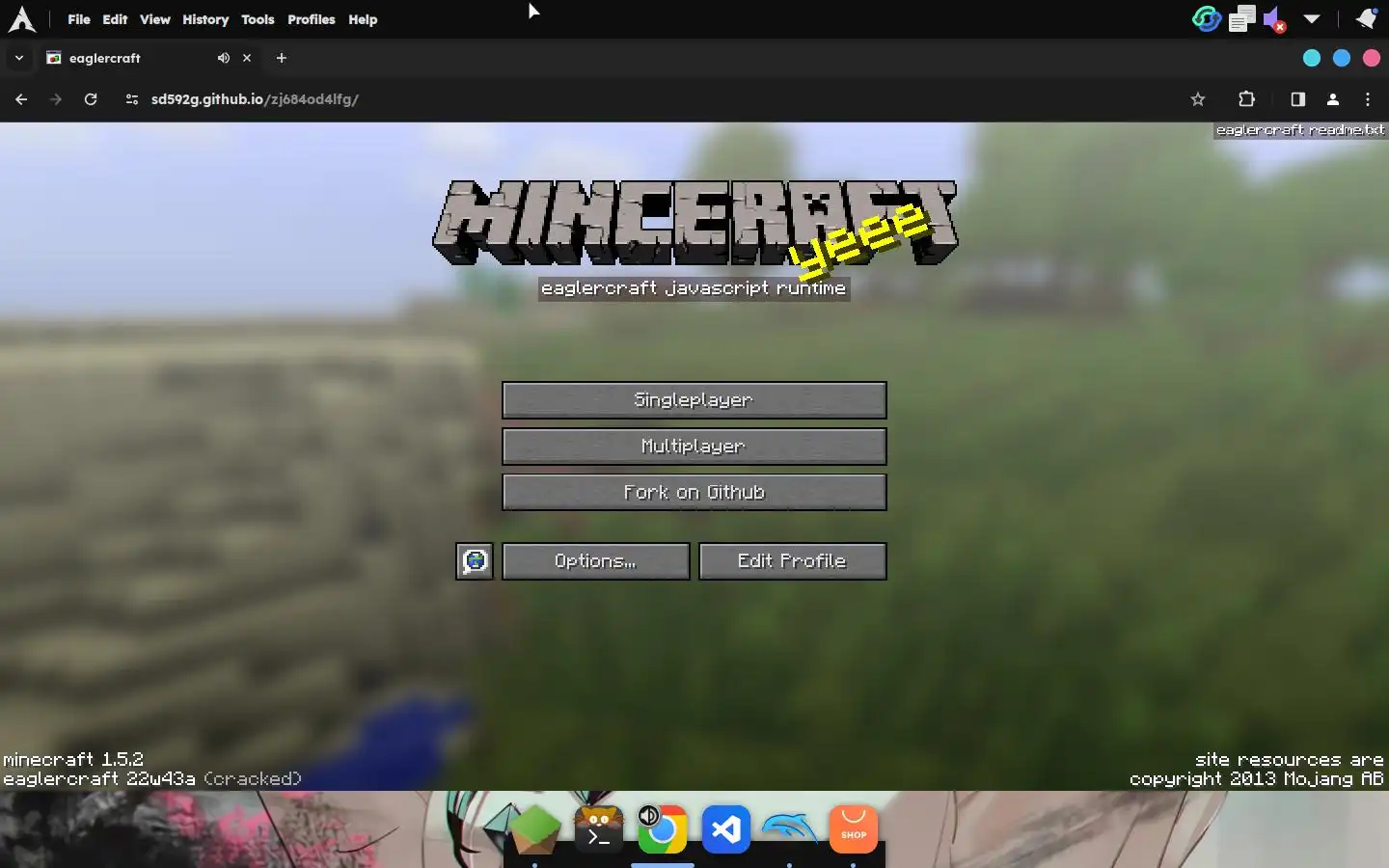Click the Arch Linux logo launcher
This screenshot has height=868, width=1389.
click(21, 19)
